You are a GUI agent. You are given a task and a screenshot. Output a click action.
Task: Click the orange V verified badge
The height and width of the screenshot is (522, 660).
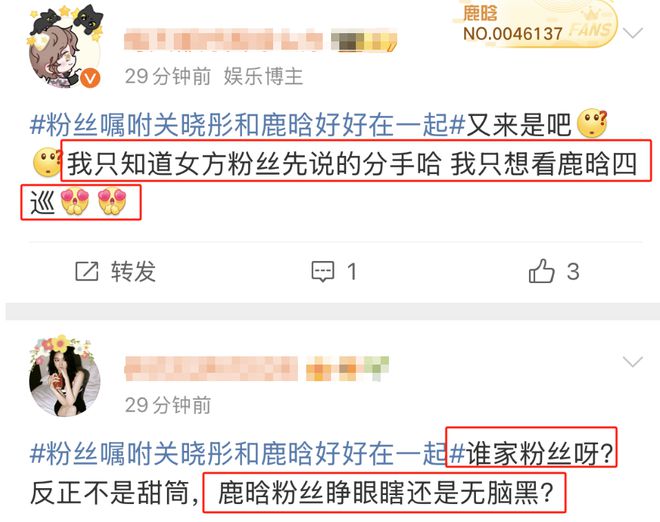(90, 78)
